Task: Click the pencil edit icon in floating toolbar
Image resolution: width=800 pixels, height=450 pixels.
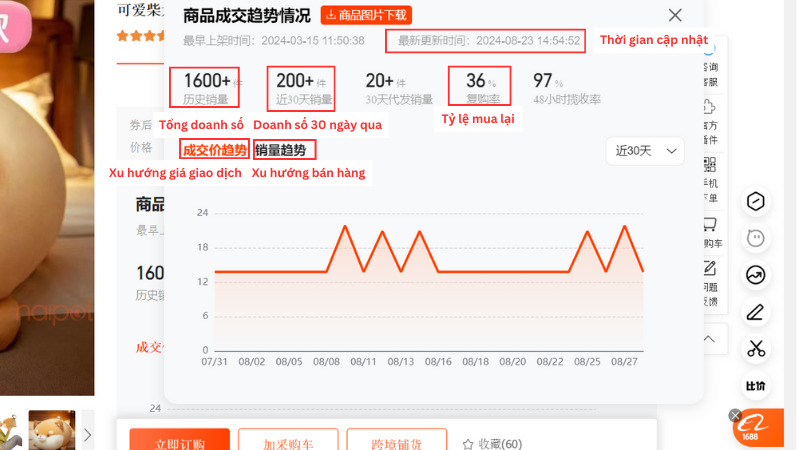Action: coord(756,312)
